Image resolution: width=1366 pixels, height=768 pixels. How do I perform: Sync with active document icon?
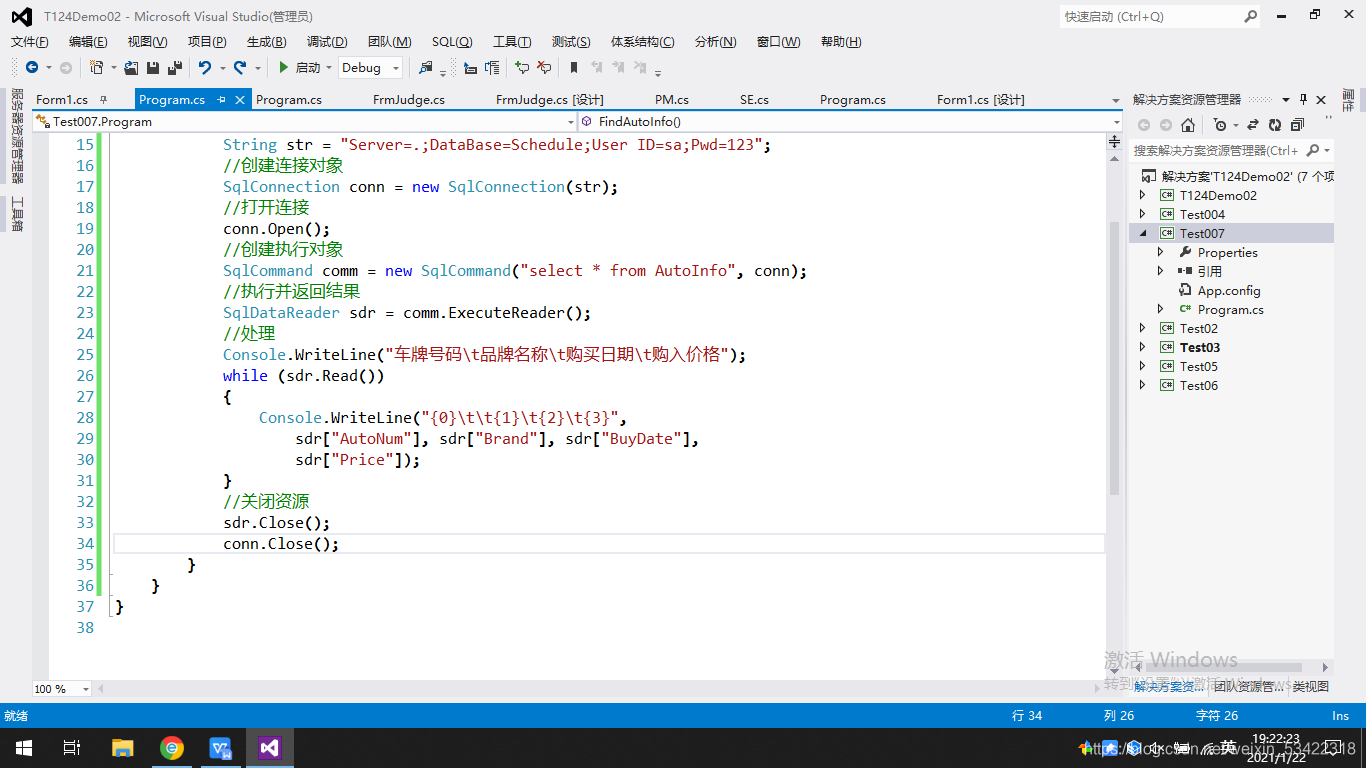click(x=1253, y=125)
